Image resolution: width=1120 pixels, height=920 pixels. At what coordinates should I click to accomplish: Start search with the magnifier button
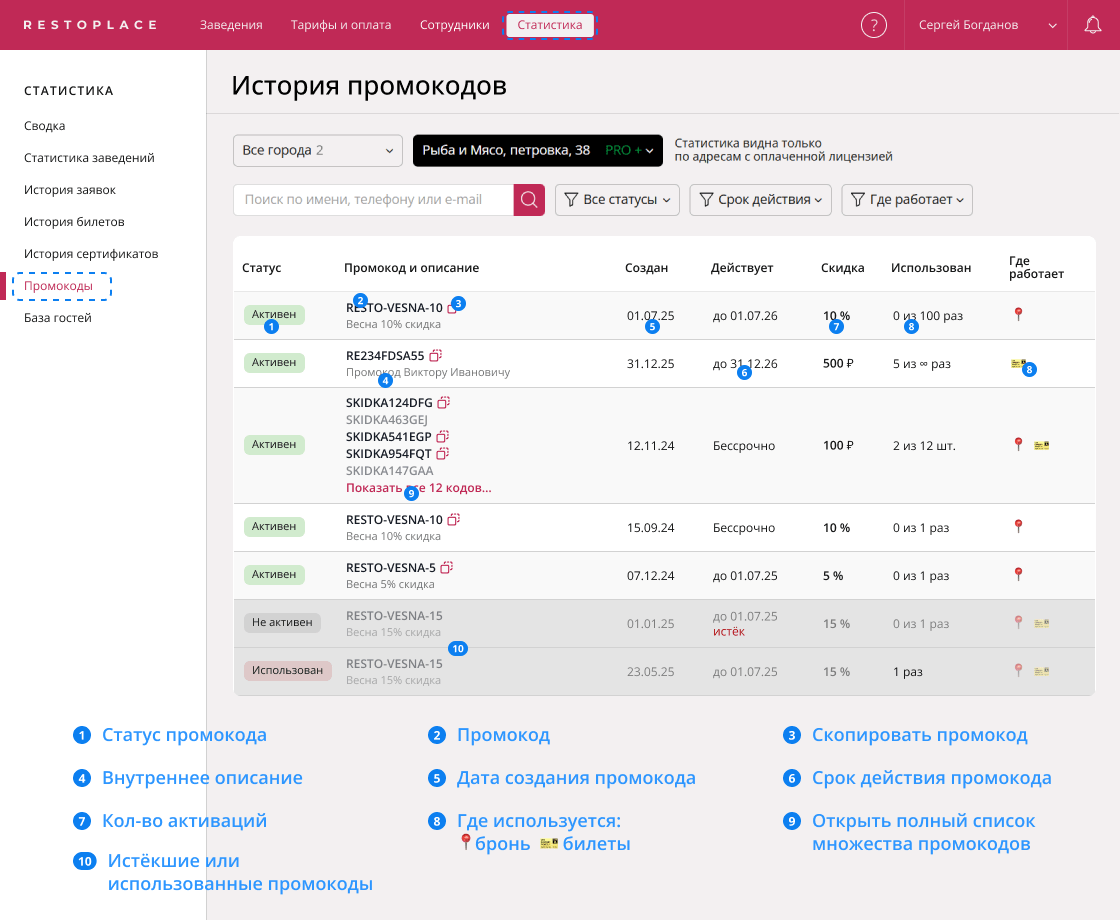(528, 200)
